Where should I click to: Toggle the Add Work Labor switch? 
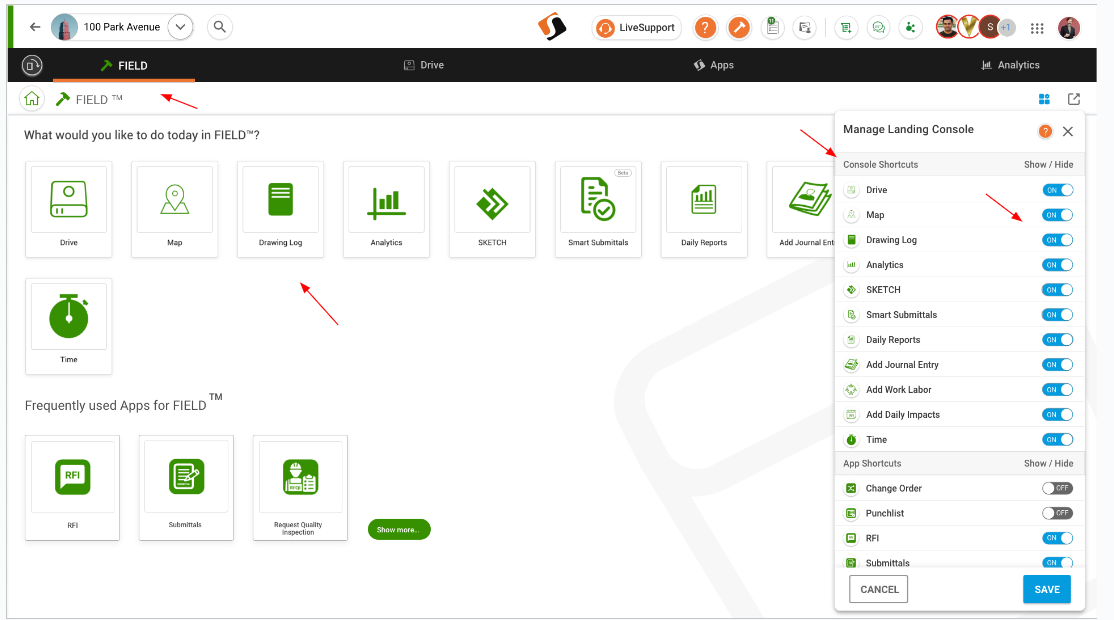pyautogui.click(x=1057, y=389)
